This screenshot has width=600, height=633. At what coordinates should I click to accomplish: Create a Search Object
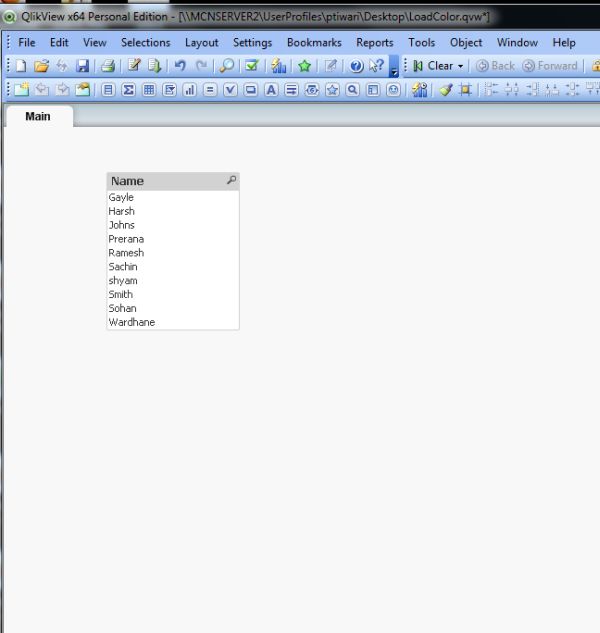352,90
